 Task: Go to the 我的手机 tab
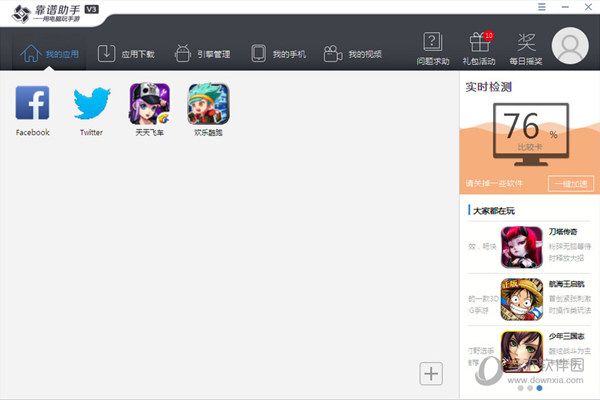pos(278,53)
